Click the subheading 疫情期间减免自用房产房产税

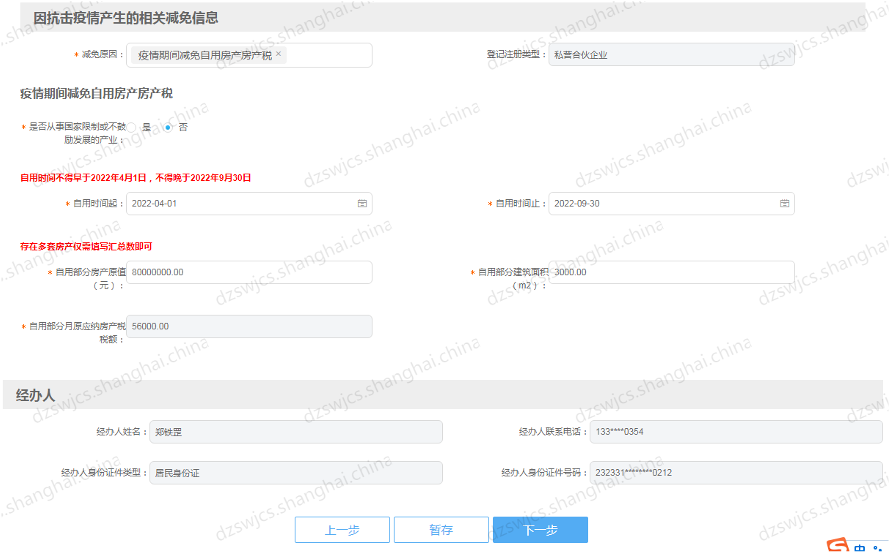[96, 94]
